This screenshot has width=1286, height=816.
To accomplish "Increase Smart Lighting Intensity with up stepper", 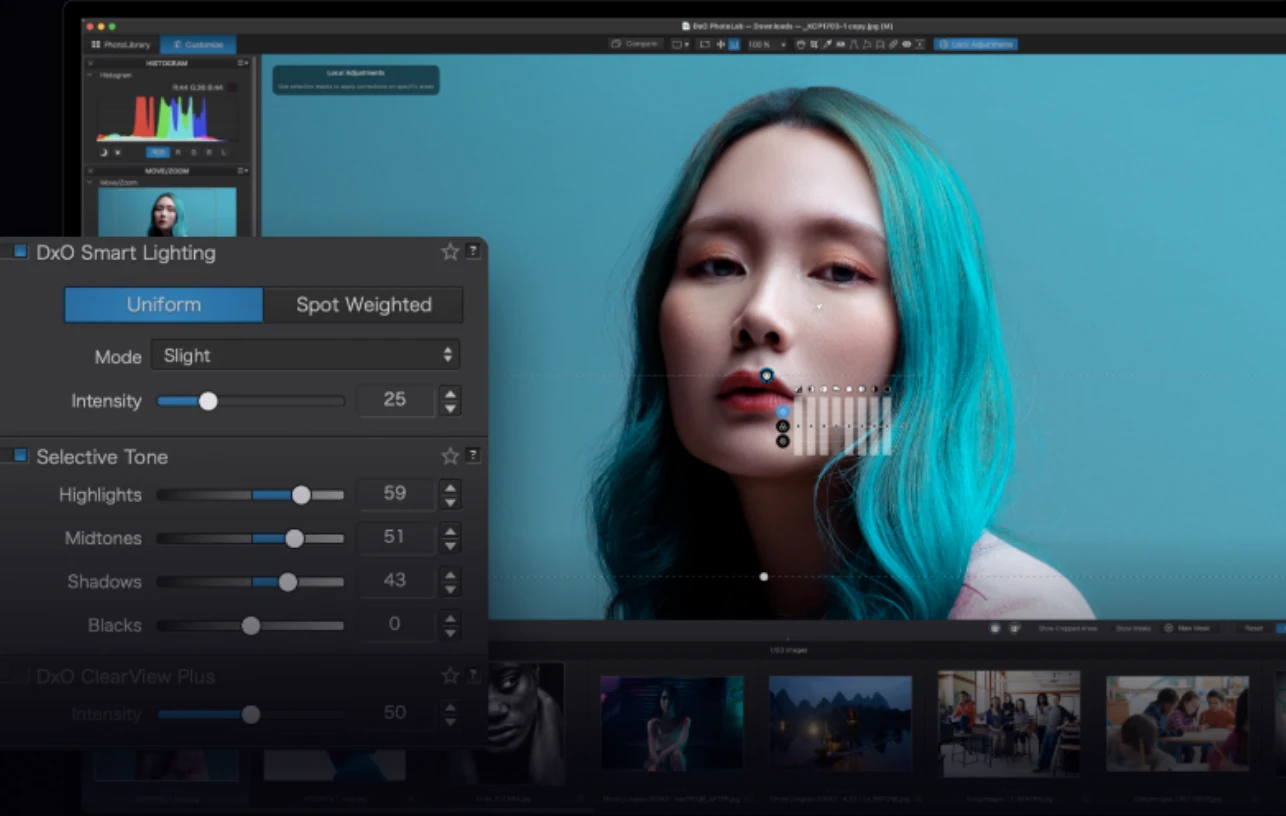I will [451, 393].
